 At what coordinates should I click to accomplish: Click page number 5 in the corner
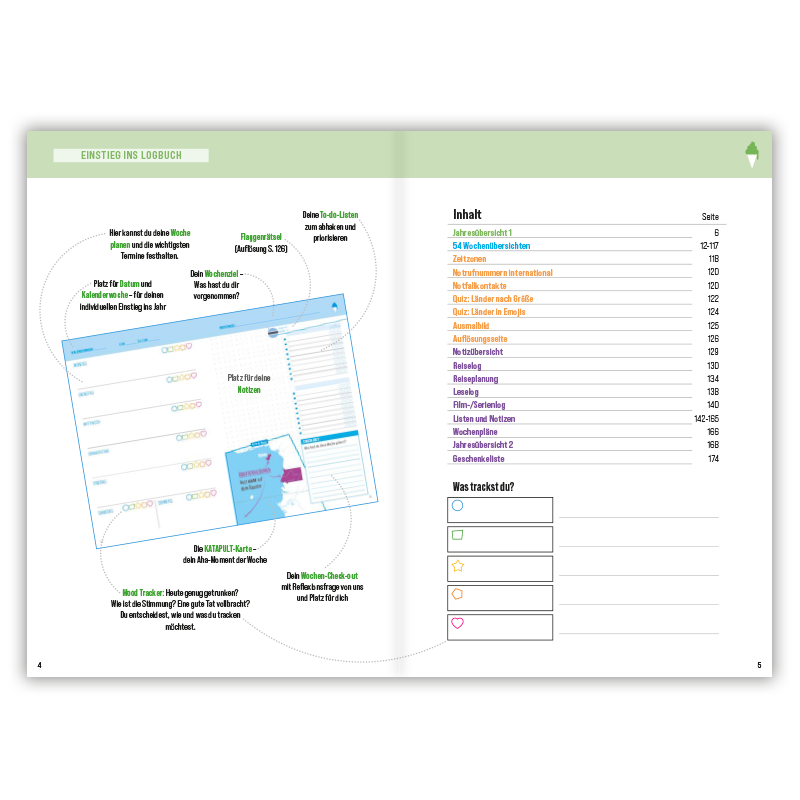coord(759,665)
